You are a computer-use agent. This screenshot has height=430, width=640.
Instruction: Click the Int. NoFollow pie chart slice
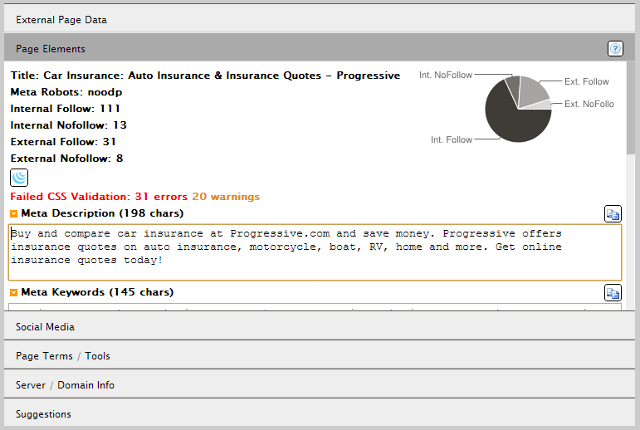point(513,84)
